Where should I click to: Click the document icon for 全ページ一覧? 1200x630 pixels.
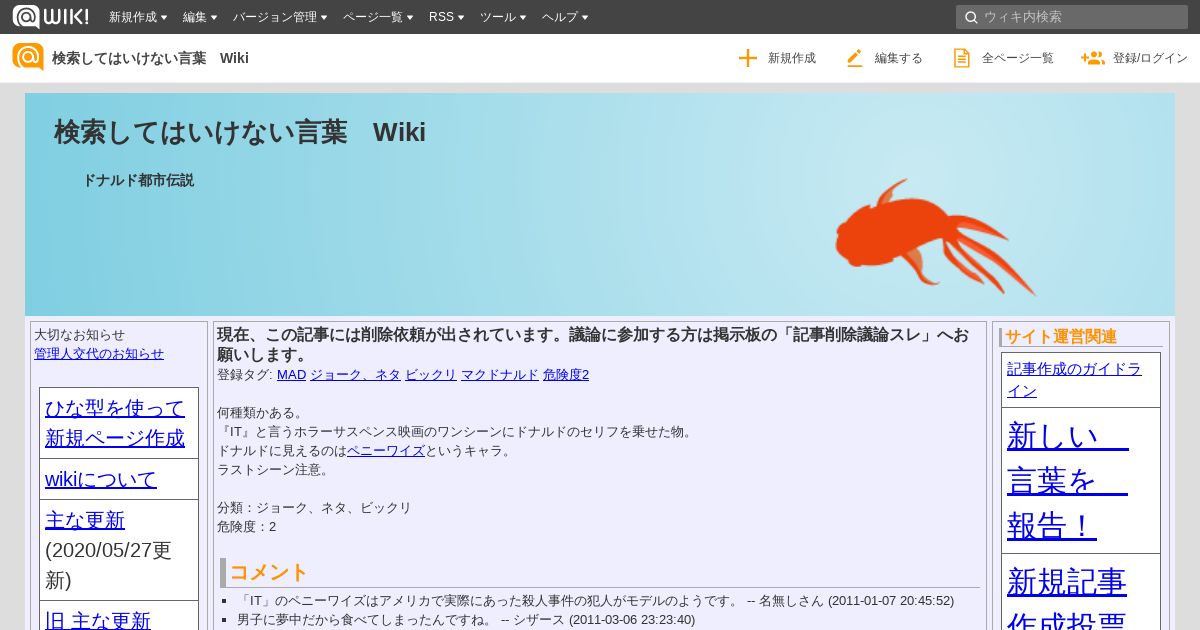click(961, 58)
